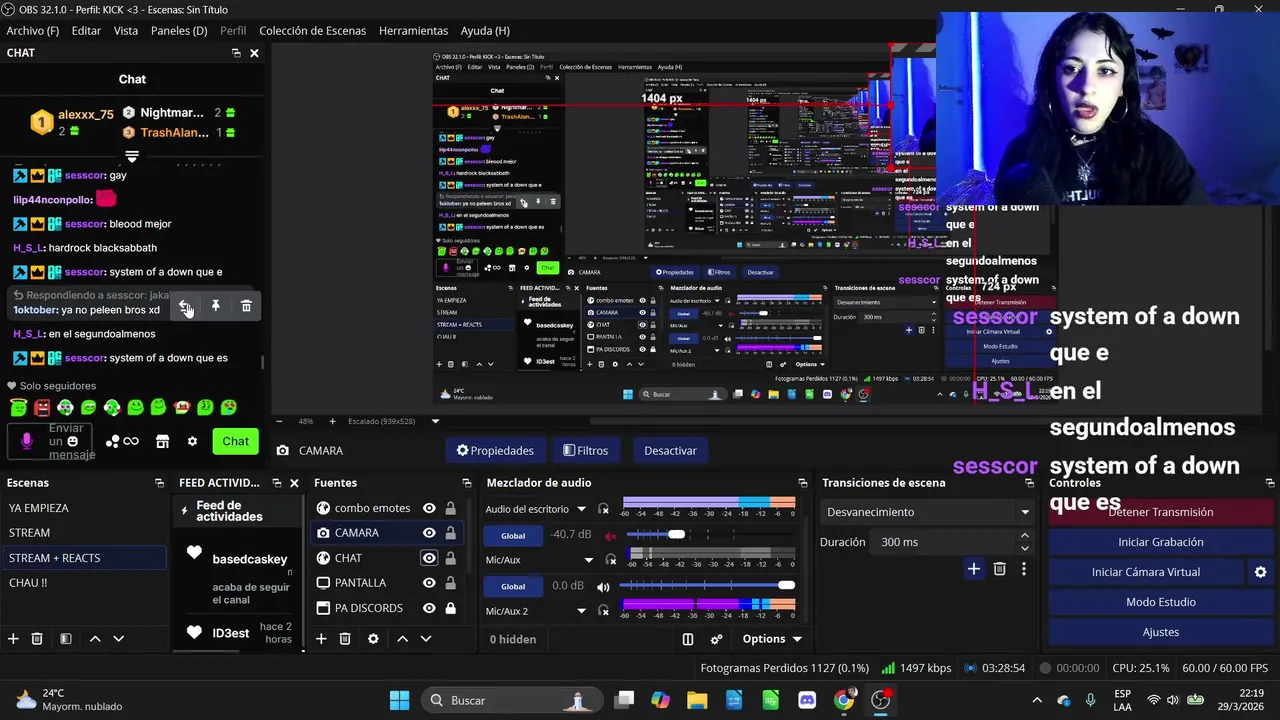Open Audio del escritorio track dropdown arrow

click(581, 509)
